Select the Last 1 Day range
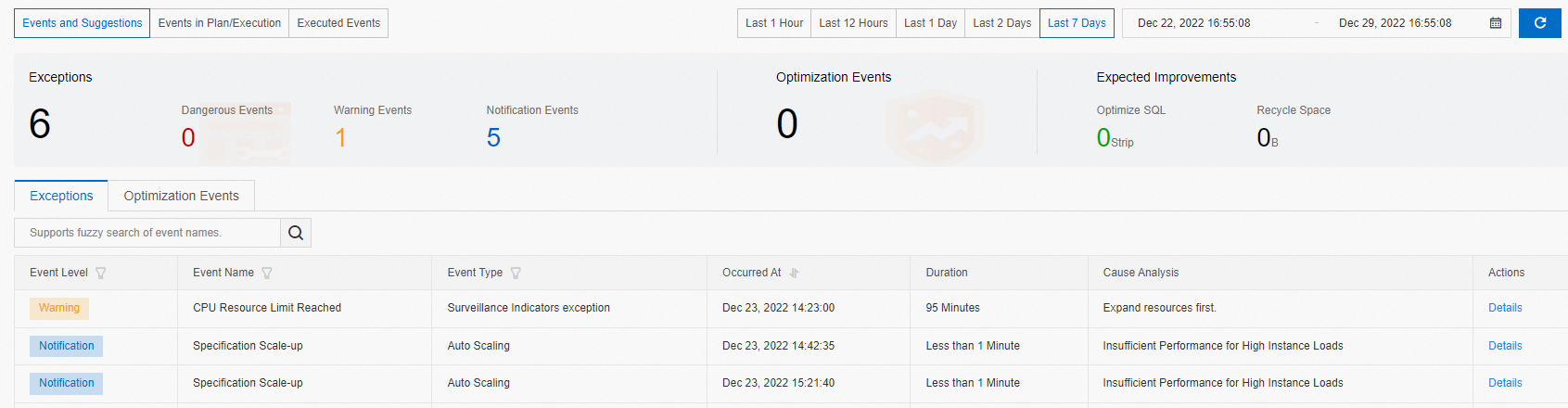Screen dimensions: 1568x408 coord(930,23)
